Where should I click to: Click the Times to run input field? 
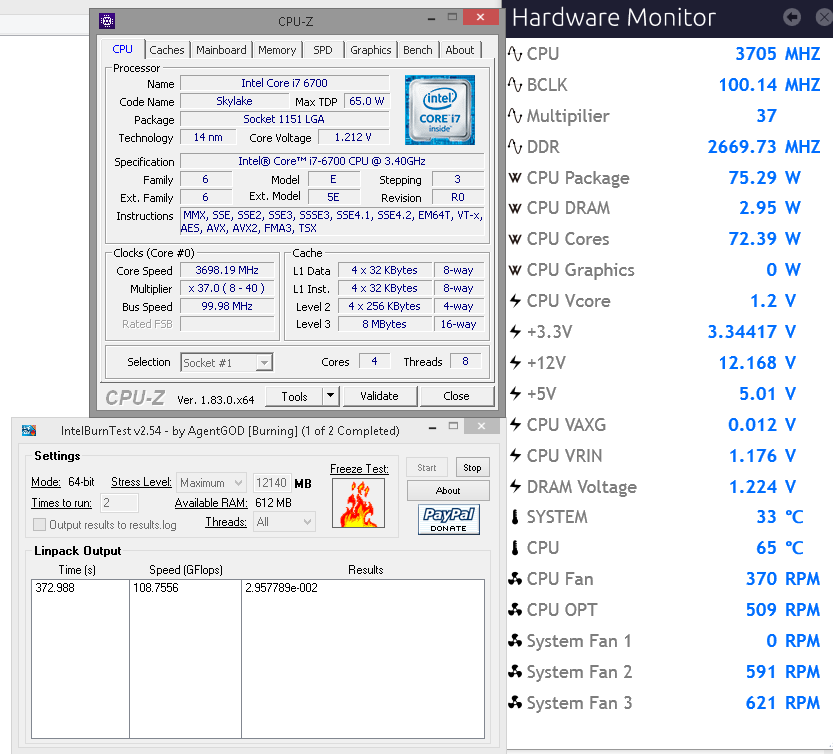tap(119, 503)
